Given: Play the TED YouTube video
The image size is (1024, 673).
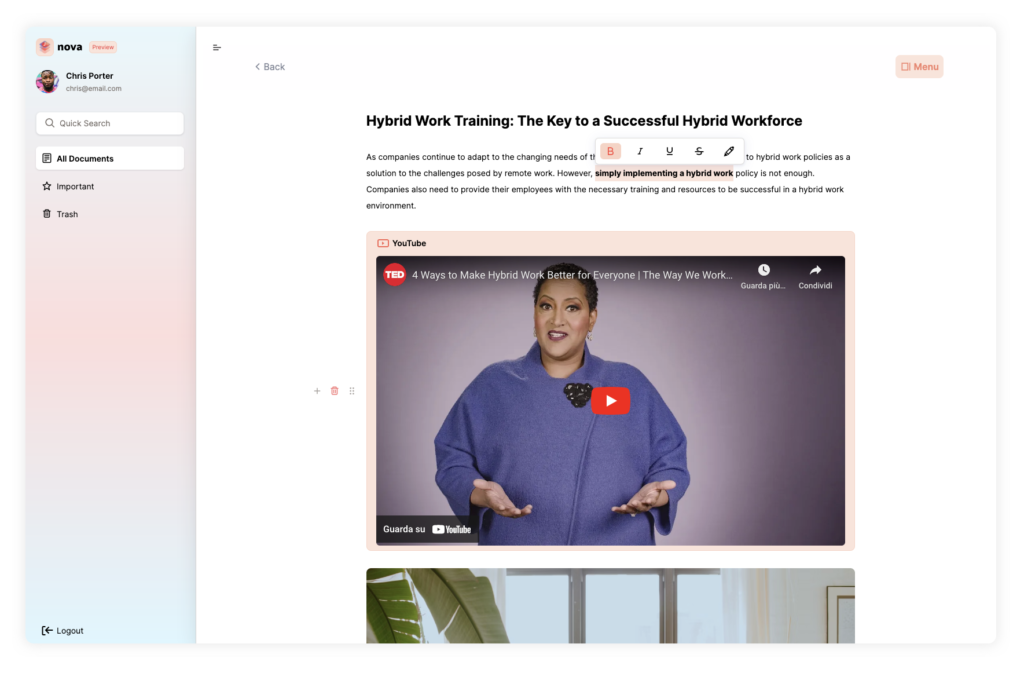Looking at the screenshot, I should click(x=610, y=401).
